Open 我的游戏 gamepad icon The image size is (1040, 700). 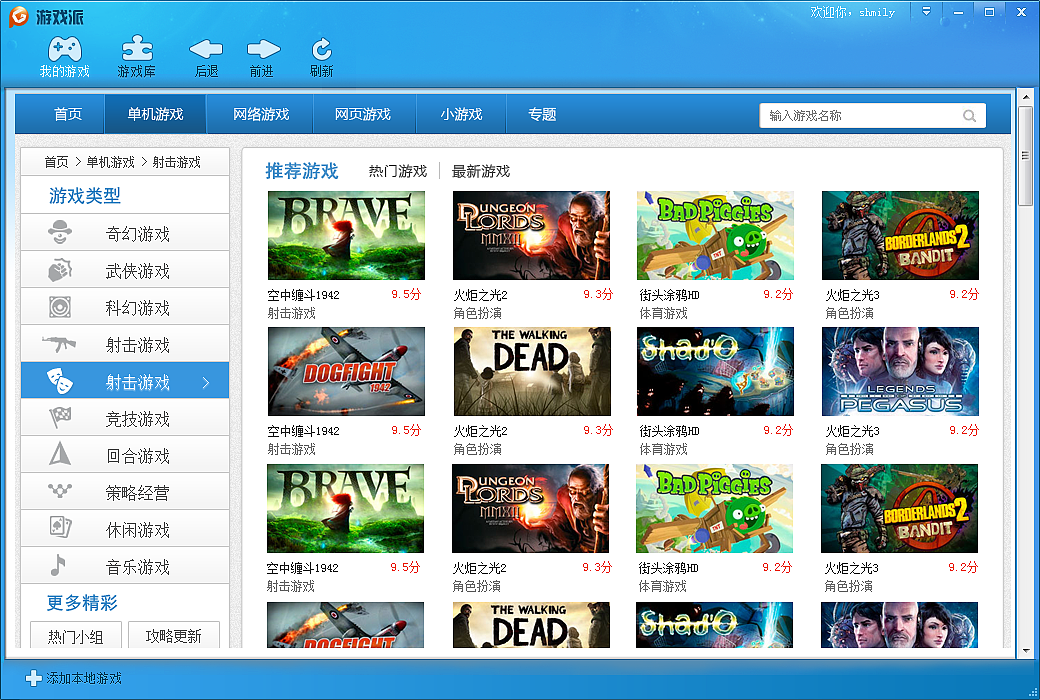(64, 49)
